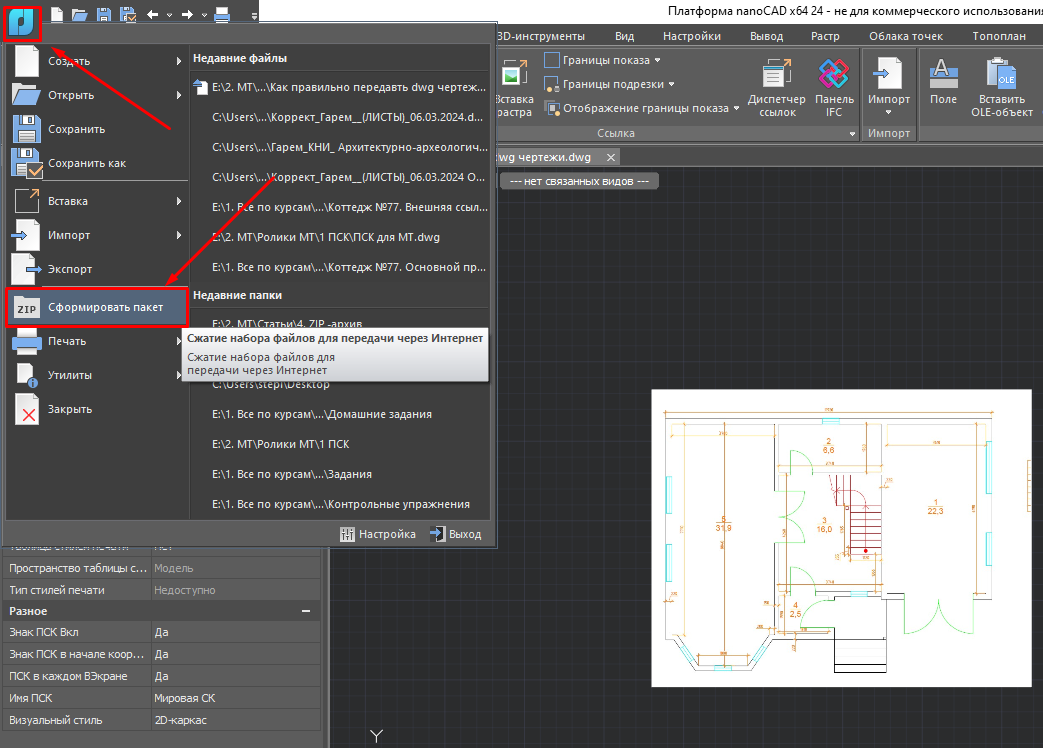
Task: Open the Печать menu entry
Action: click(x=96, y=341)
